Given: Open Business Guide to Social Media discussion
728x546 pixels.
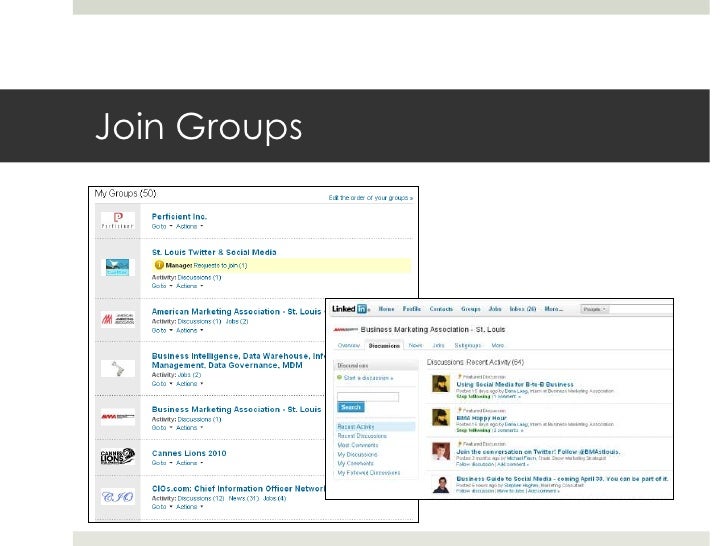Looking at the screenshot, I should 562,479.
